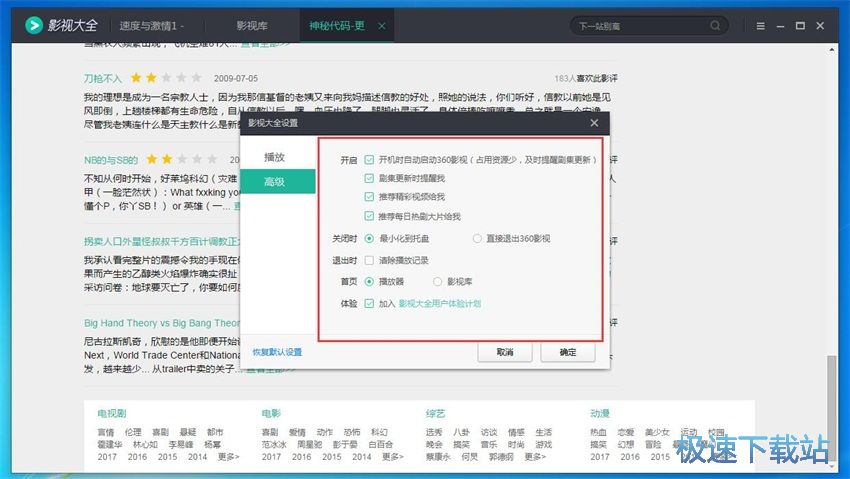
Task: Click 2017 under 电视剧
Action: (x=107, y=457)
